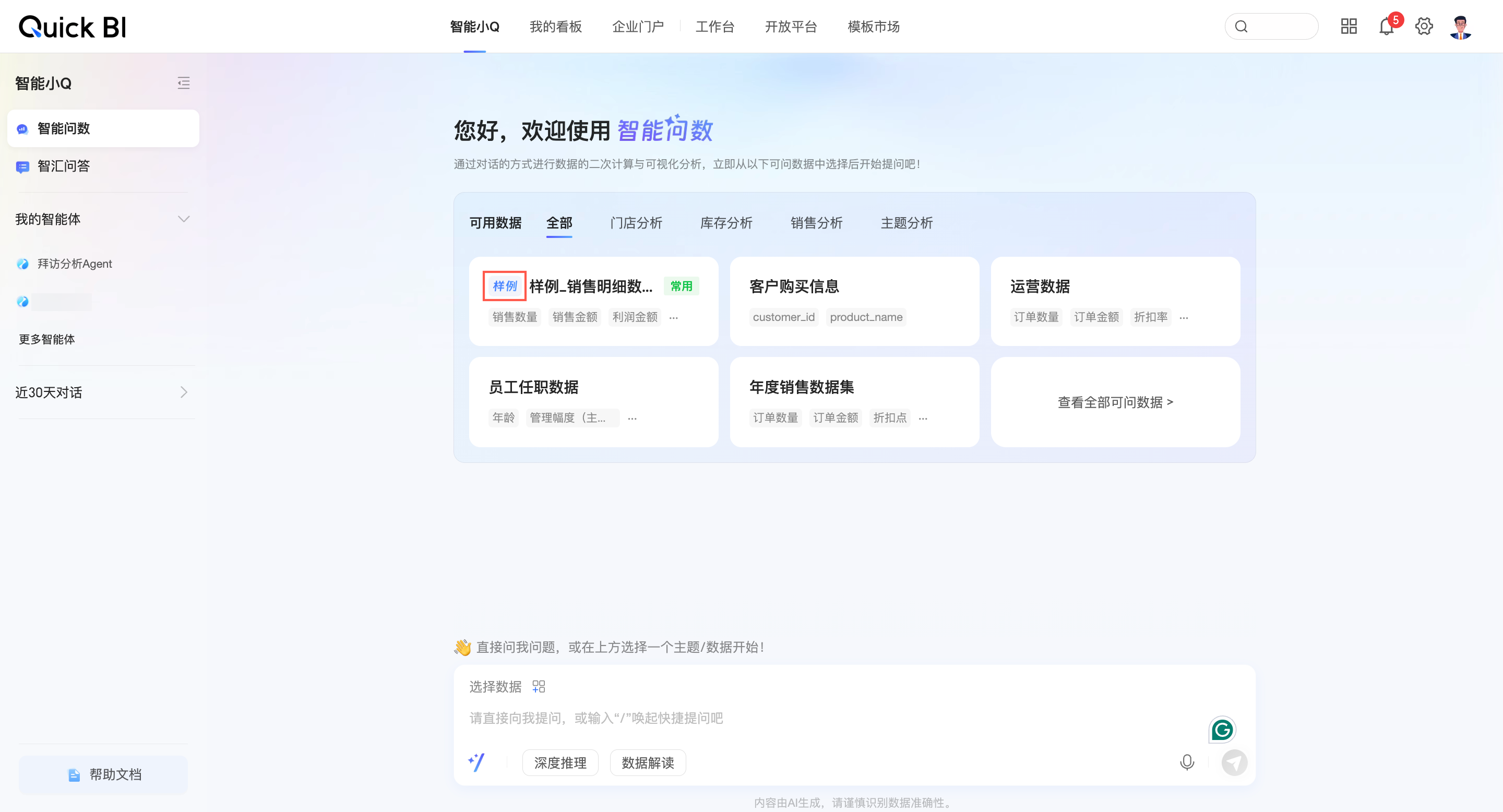
Task: Open the 客户购买信息 dataset card
Action: tap(854, 301)
